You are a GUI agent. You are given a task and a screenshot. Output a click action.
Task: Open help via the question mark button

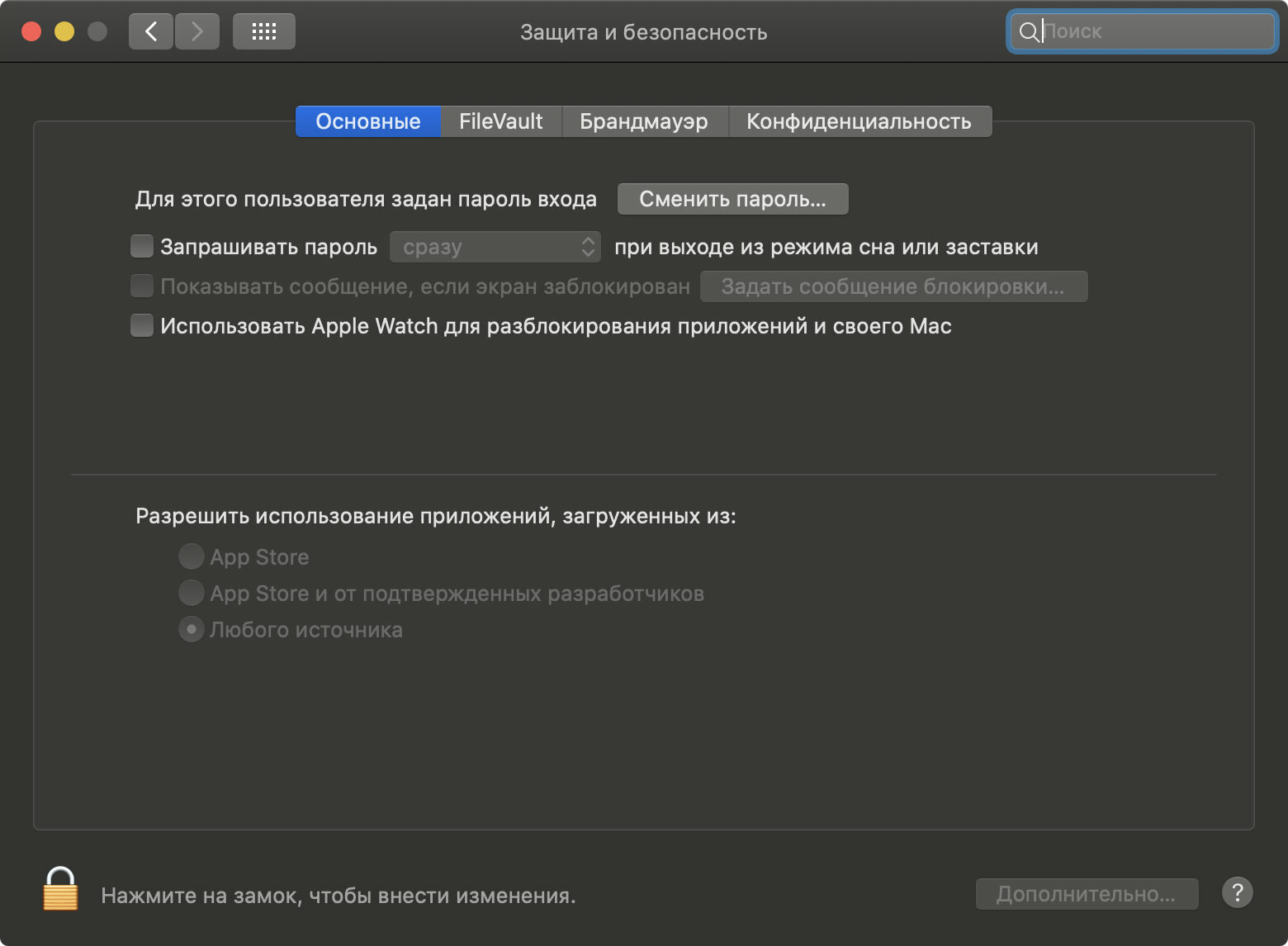(1237, 892)
